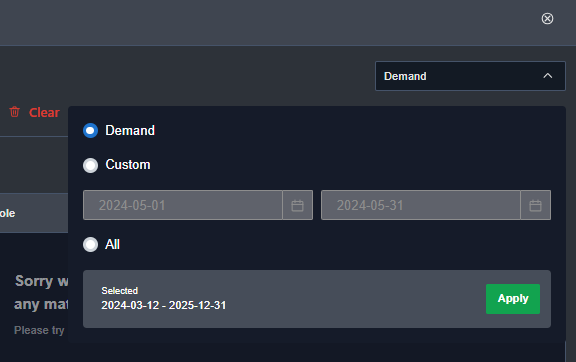Select the All radio button circle
The height and width of the screenshot is (362, 576).
[90, 244]
